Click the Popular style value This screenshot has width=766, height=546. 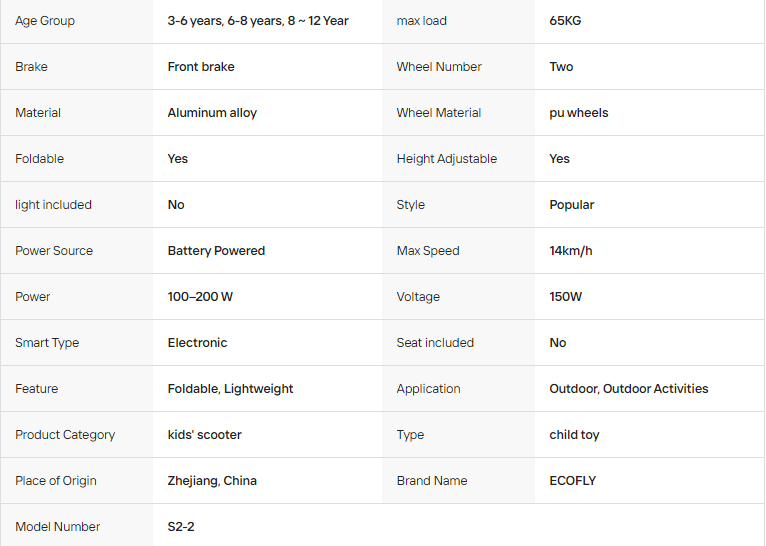(572, 205)
